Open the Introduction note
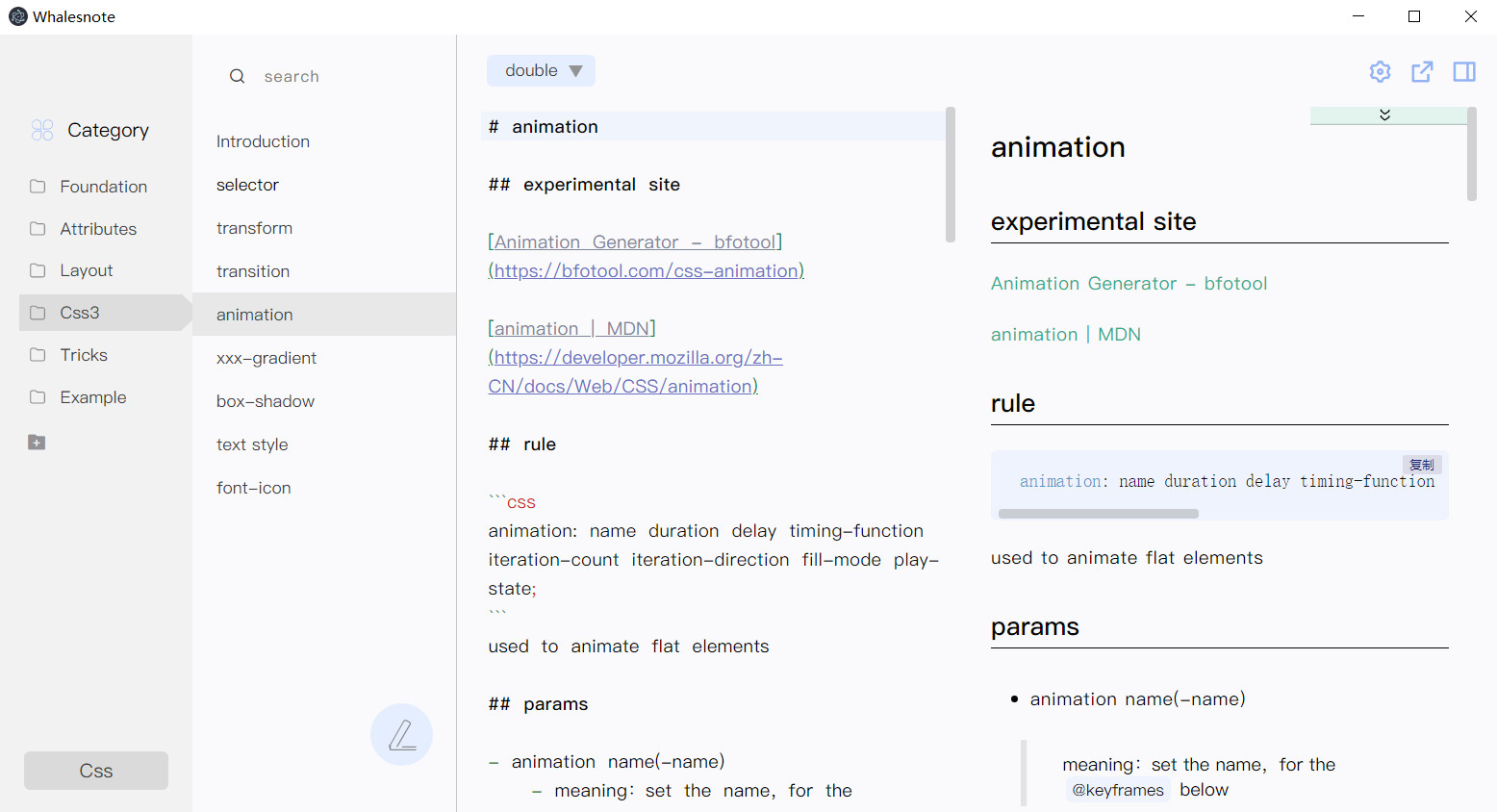The height and width of the screenshot is (812, 1497). [x=324, y=141]
